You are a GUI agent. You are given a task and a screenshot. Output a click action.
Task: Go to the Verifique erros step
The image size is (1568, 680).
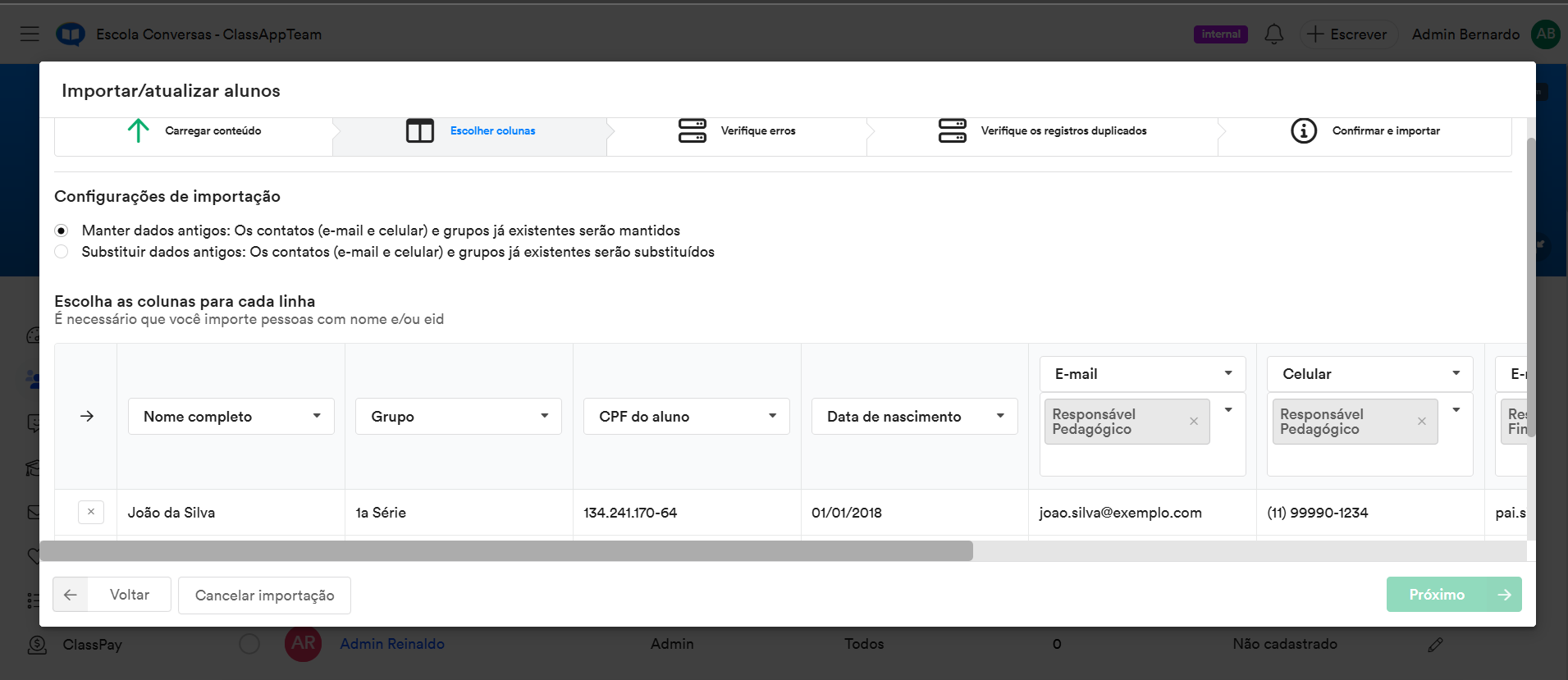tap(737, 131)
